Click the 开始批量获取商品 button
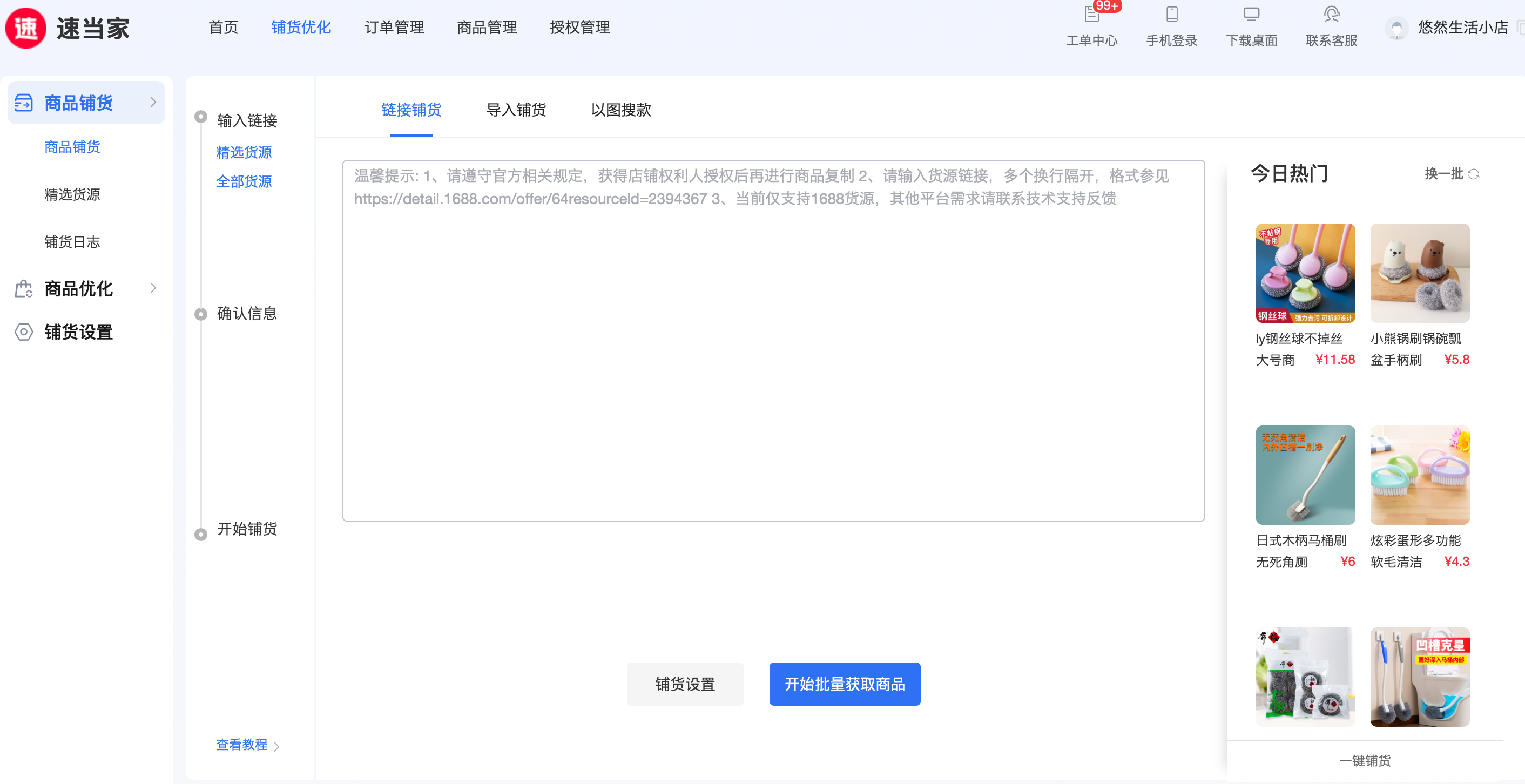Screen dimensions: 1525x784 pos(844,684)
